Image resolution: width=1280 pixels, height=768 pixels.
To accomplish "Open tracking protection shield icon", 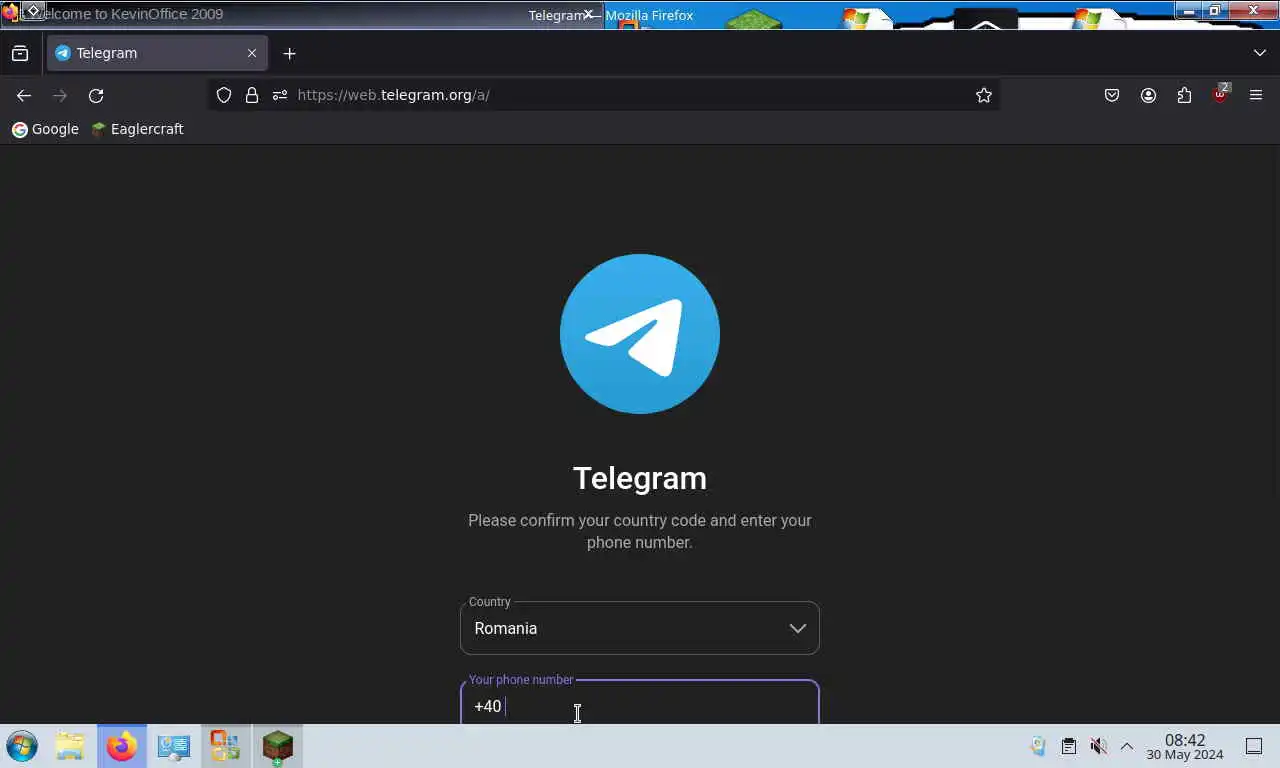I will (x=224, y=95).
